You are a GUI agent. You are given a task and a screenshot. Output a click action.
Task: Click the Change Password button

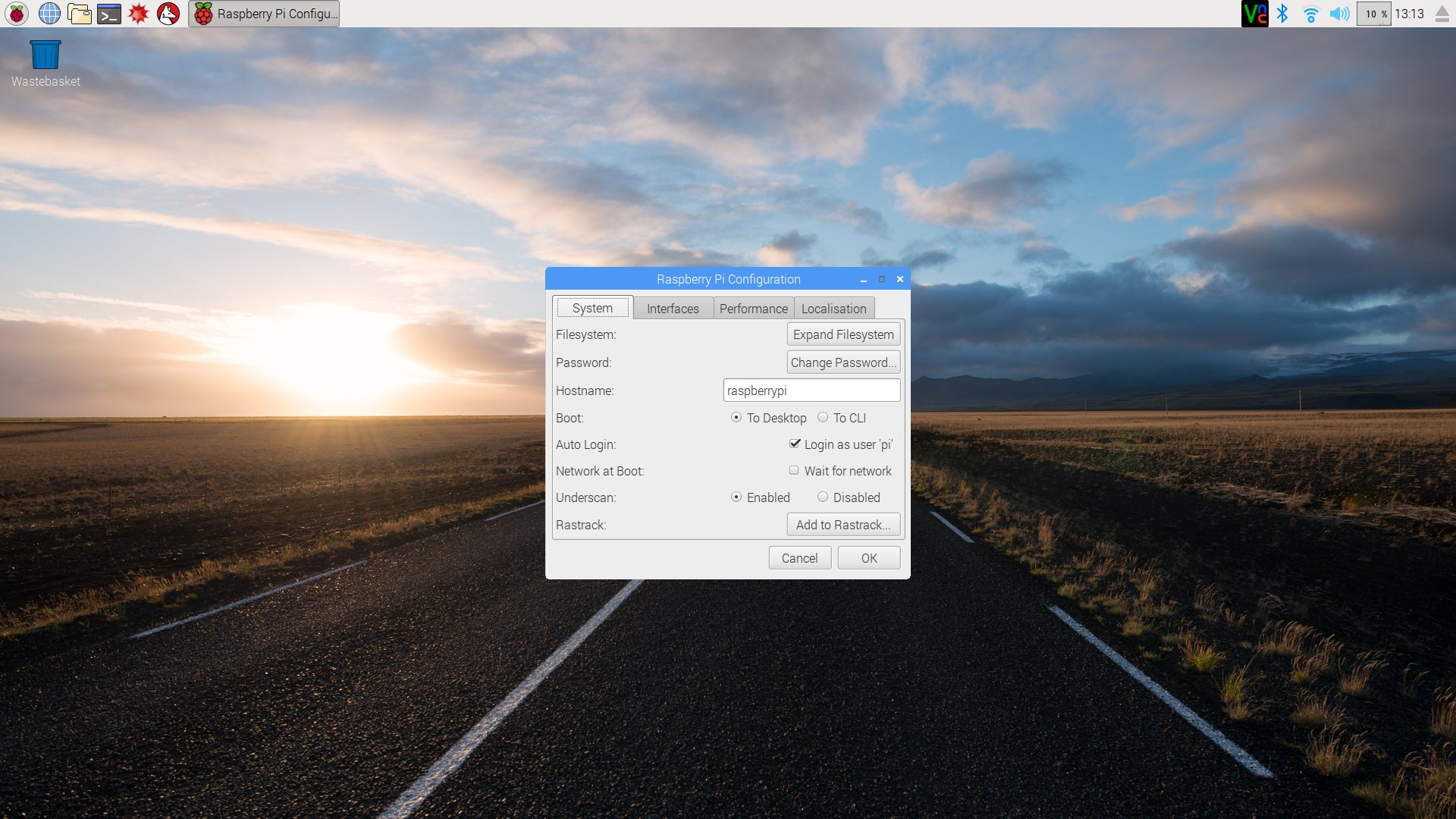pos(843,362)
